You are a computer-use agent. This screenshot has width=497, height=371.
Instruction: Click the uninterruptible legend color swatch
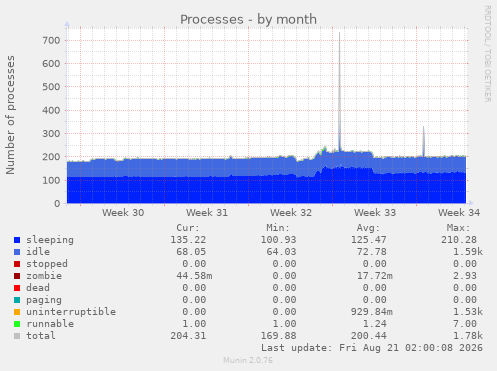(x=17, y=312)
